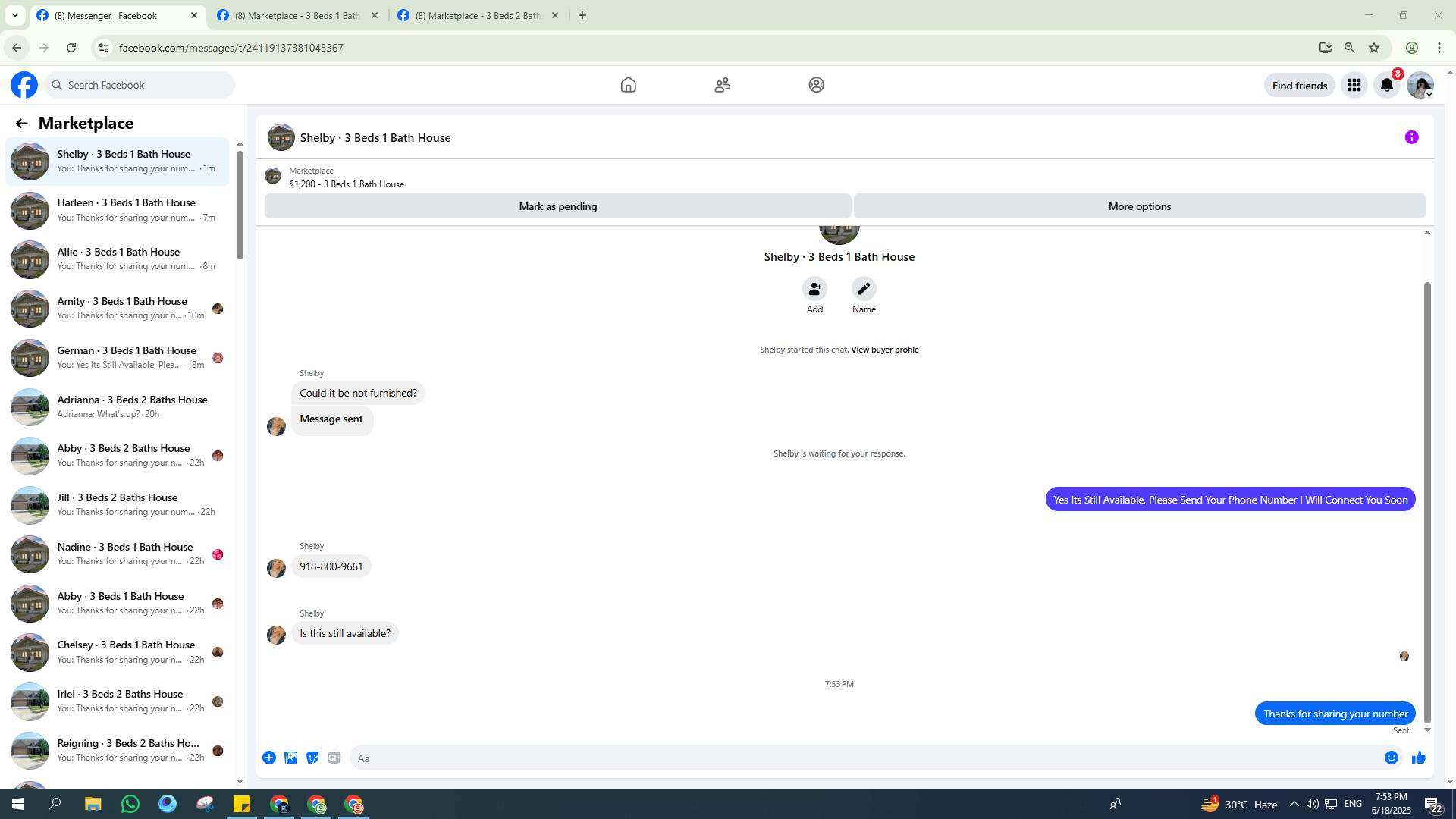Focus the Search Facebook field
This screenshot has width=1456, height=819.
pos(140,85)
